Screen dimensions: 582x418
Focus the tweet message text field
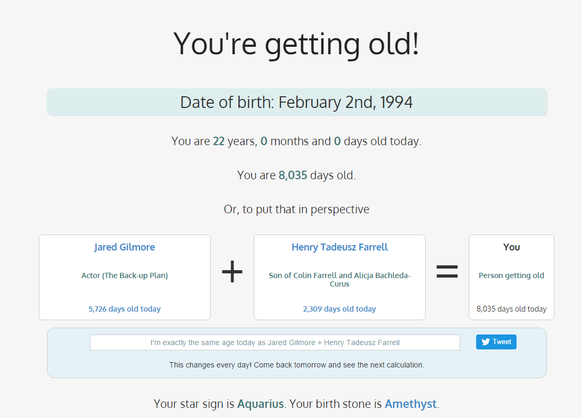[x=275, y=342]
